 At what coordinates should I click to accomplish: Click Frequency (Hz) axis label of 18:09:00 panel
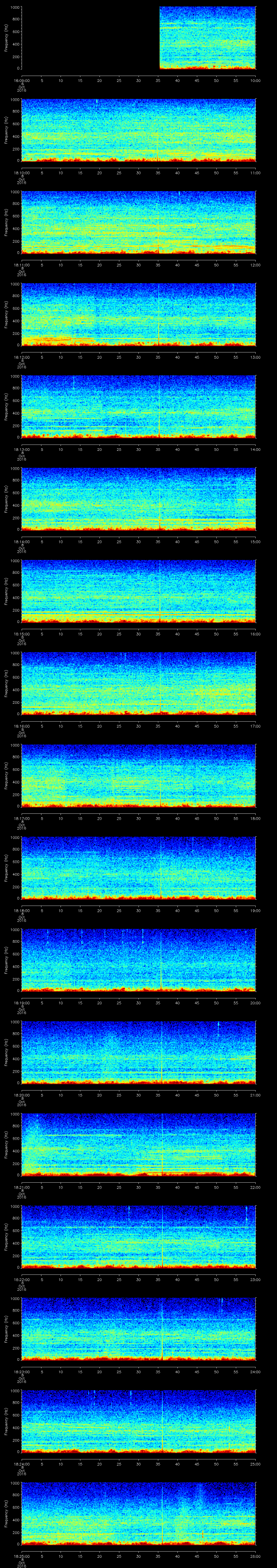coord(6,38)
